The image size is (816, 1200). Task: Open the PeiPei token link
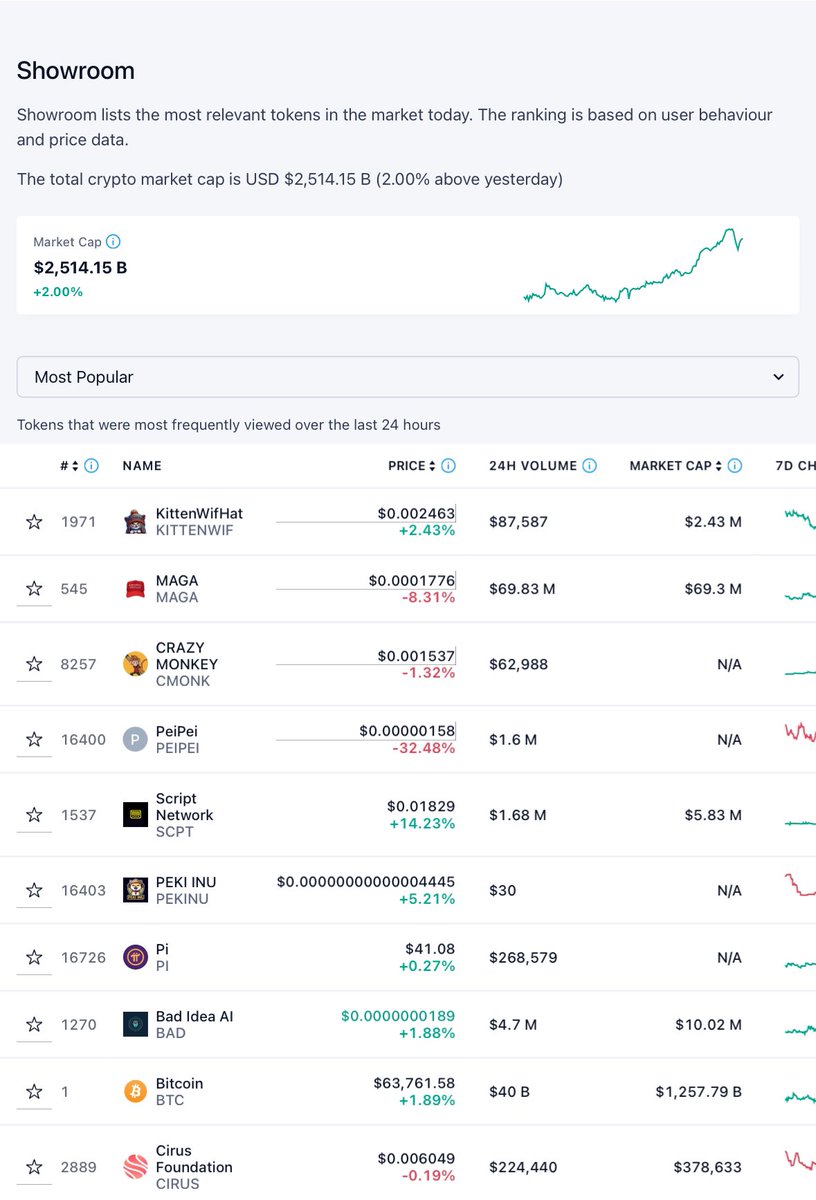tap(177, 731)
